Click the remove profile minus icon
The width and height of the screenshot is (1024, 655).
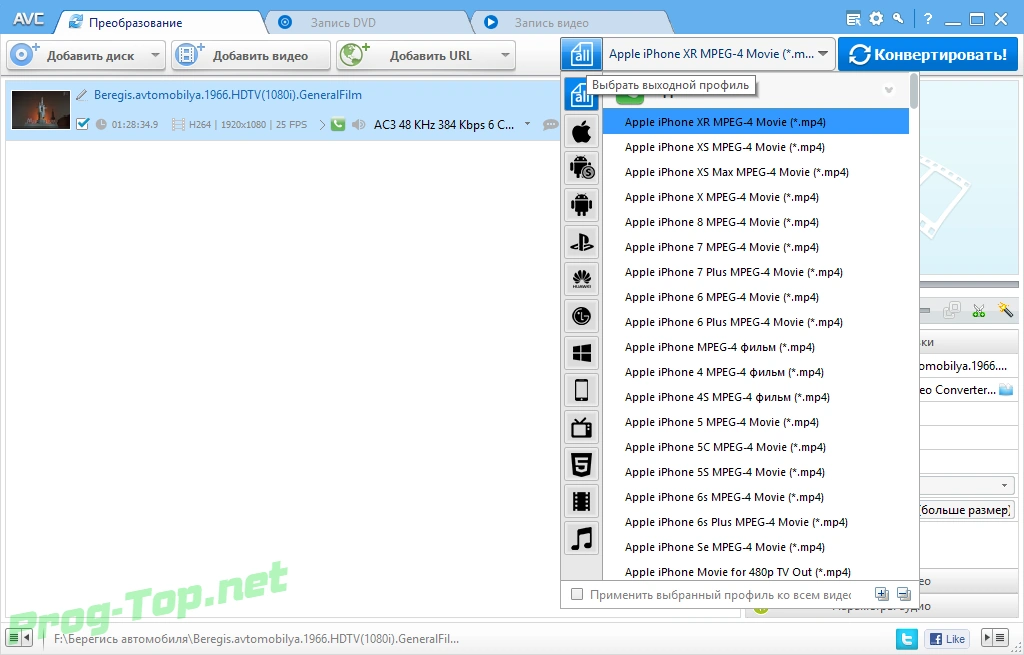pyautogui.click(x=904, y=594)
